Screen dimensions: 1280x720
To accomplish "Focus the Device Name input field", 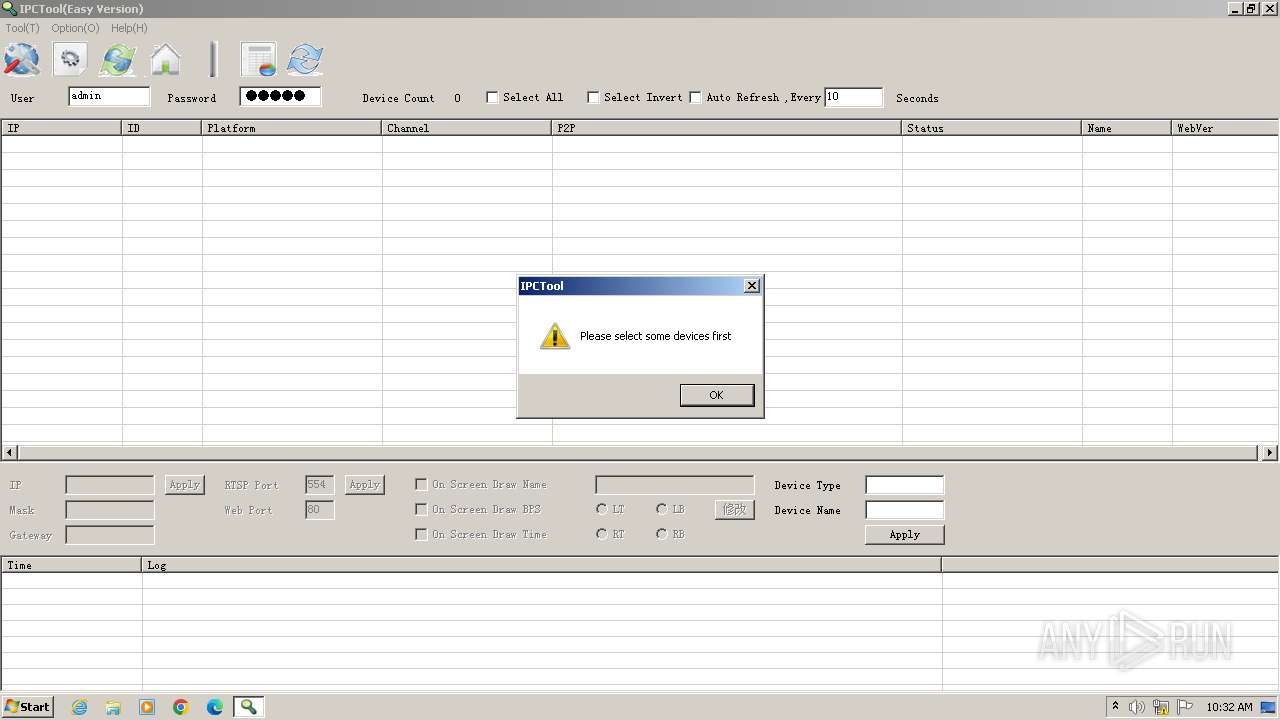I will point(904,510).
